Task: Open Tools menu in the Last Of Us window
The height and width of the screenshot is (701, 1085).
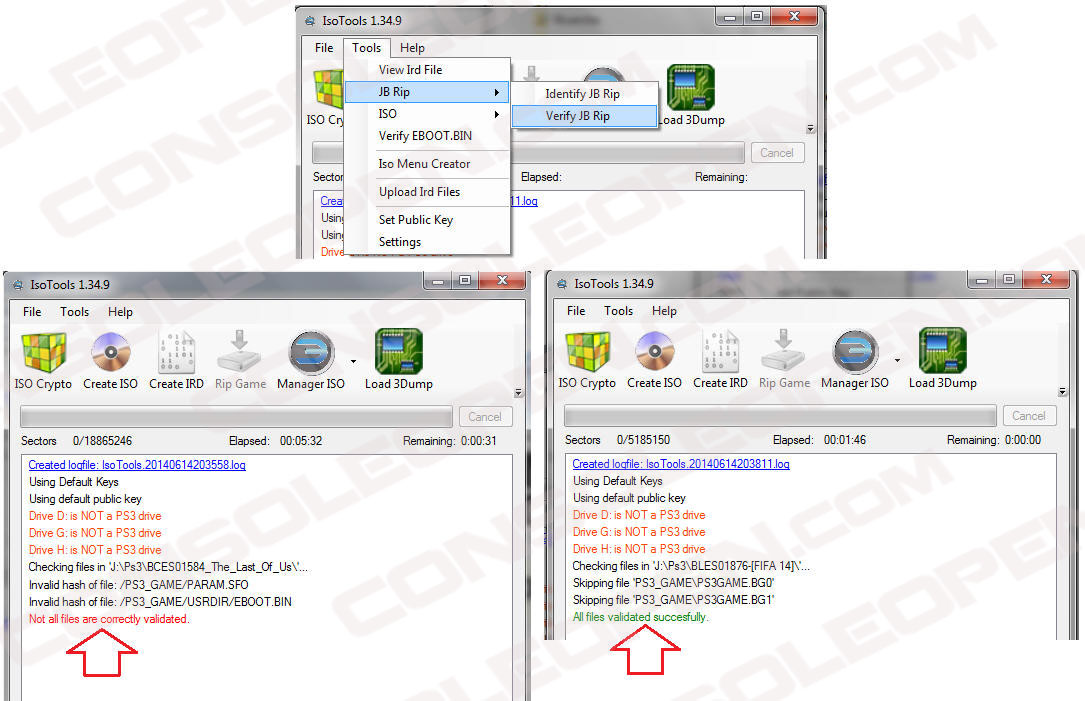Action: point(75,312)
